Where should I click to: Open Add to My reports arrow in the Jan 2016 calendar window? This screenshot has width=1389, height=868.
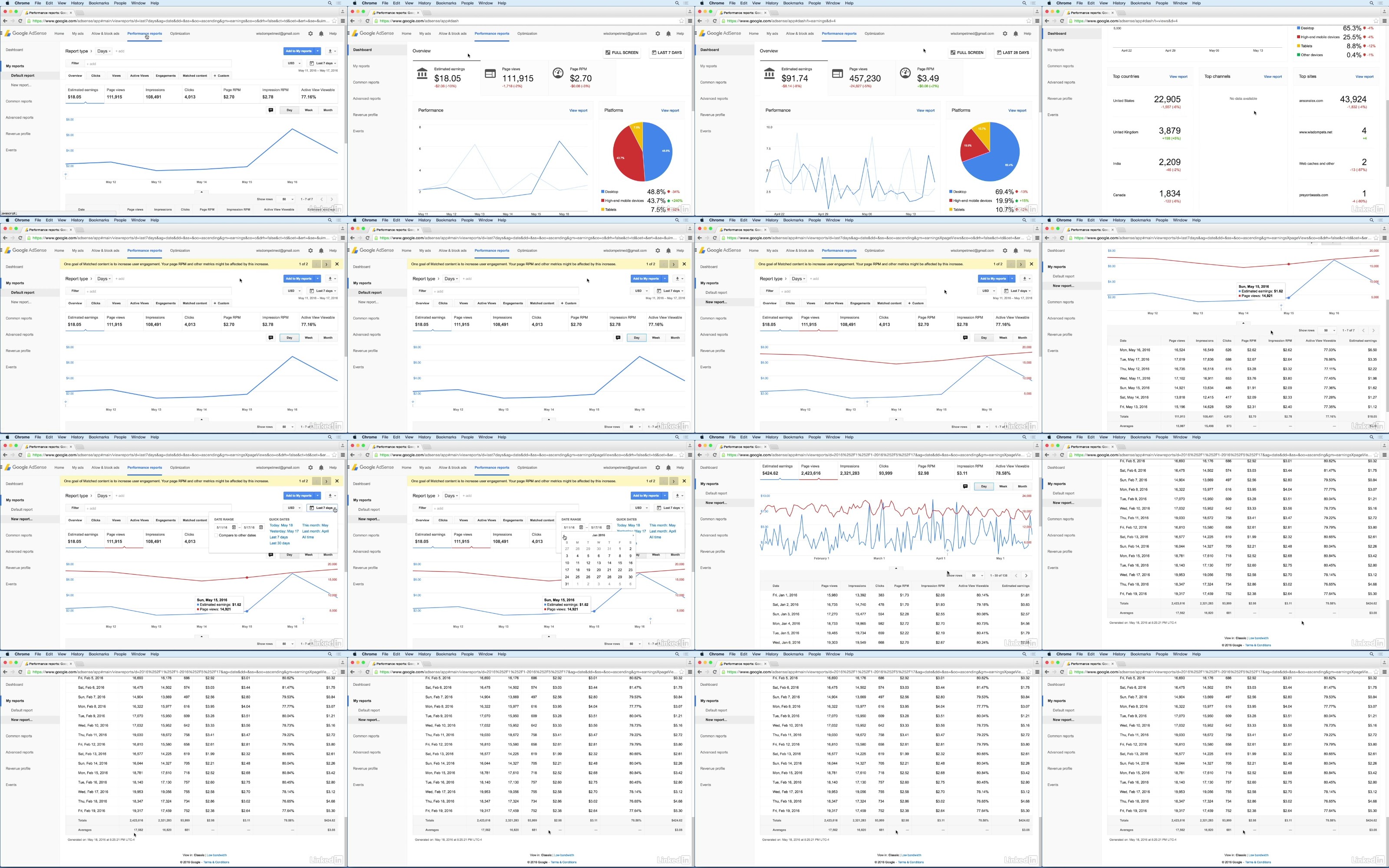(x=665, y=496)
